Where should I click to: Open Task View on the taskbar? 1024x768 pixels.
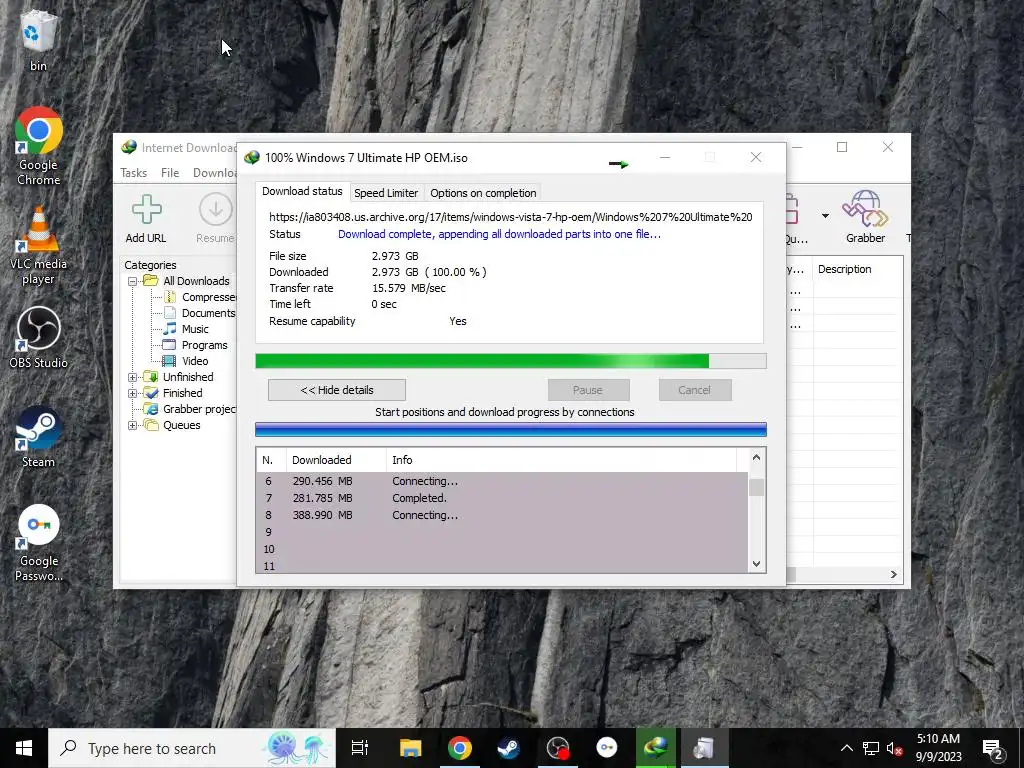tap(360, 748)
